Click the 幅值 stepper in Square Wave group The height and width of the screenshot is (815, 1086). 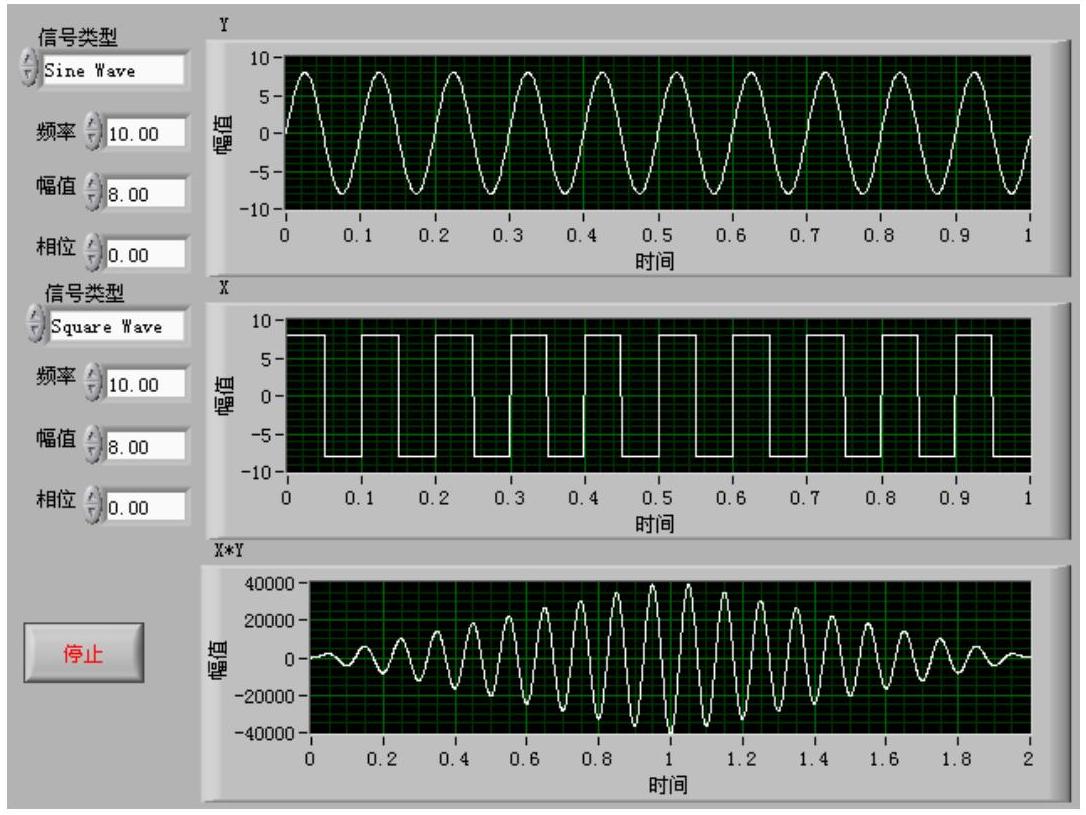(x=93, y=444)
